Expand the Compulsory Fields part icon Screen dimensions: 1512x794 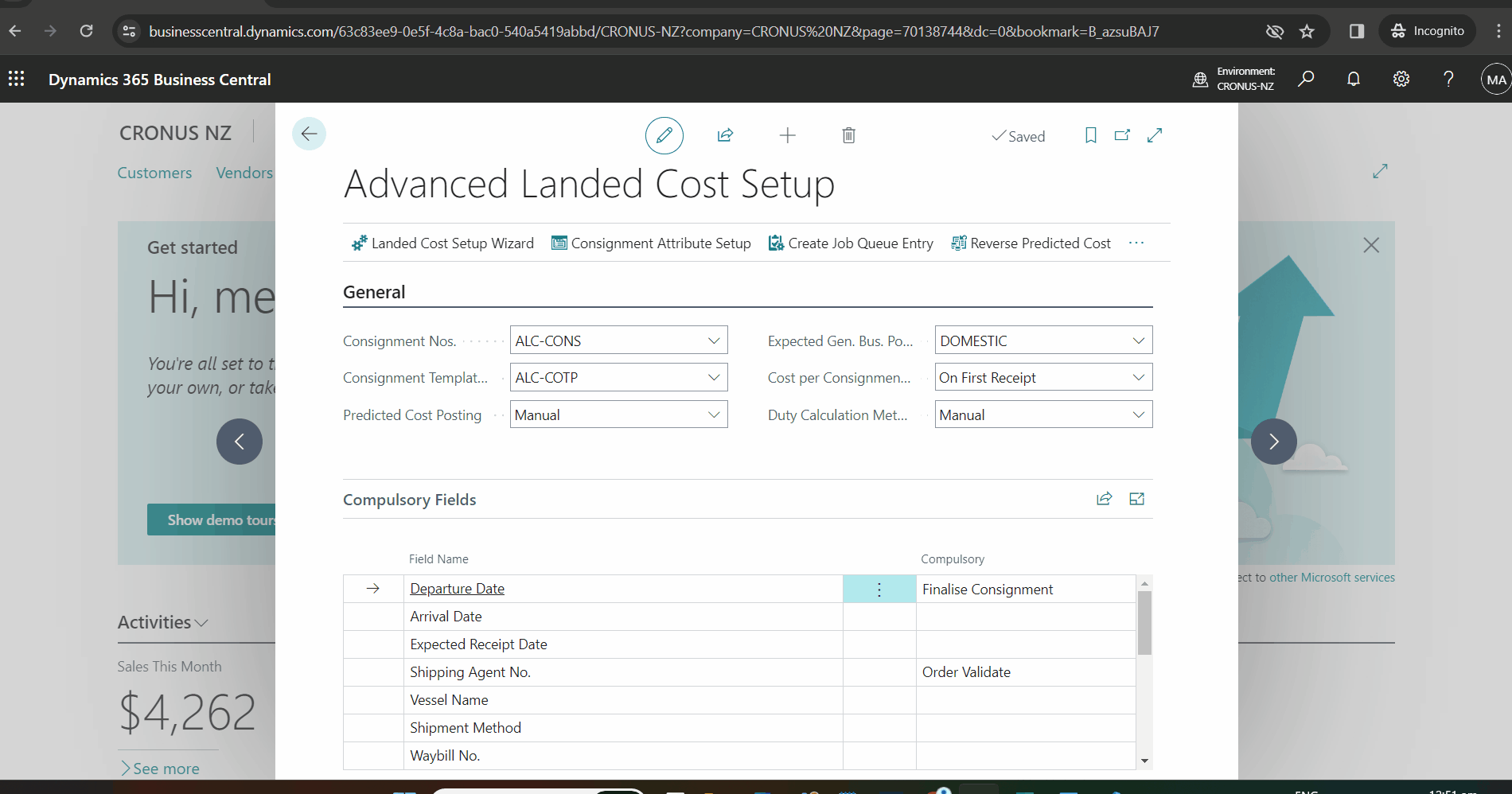coord(1137,499)
